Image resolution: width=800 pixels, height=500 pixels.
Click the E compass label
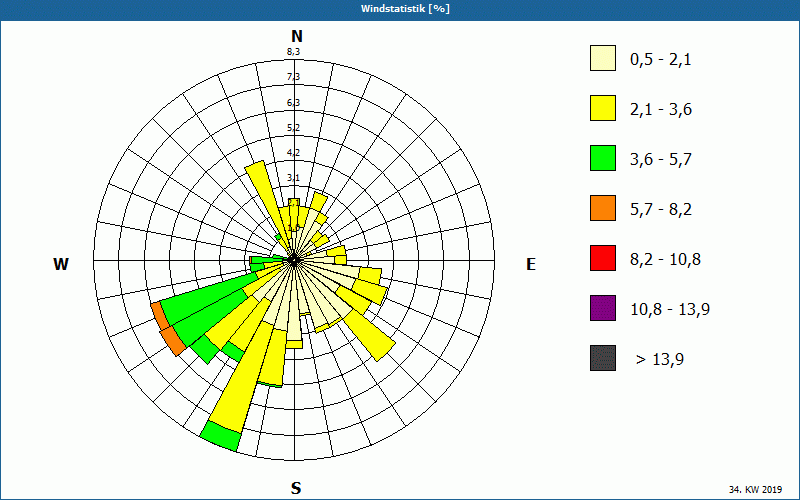pyautogui.click(x=531, y=264)
